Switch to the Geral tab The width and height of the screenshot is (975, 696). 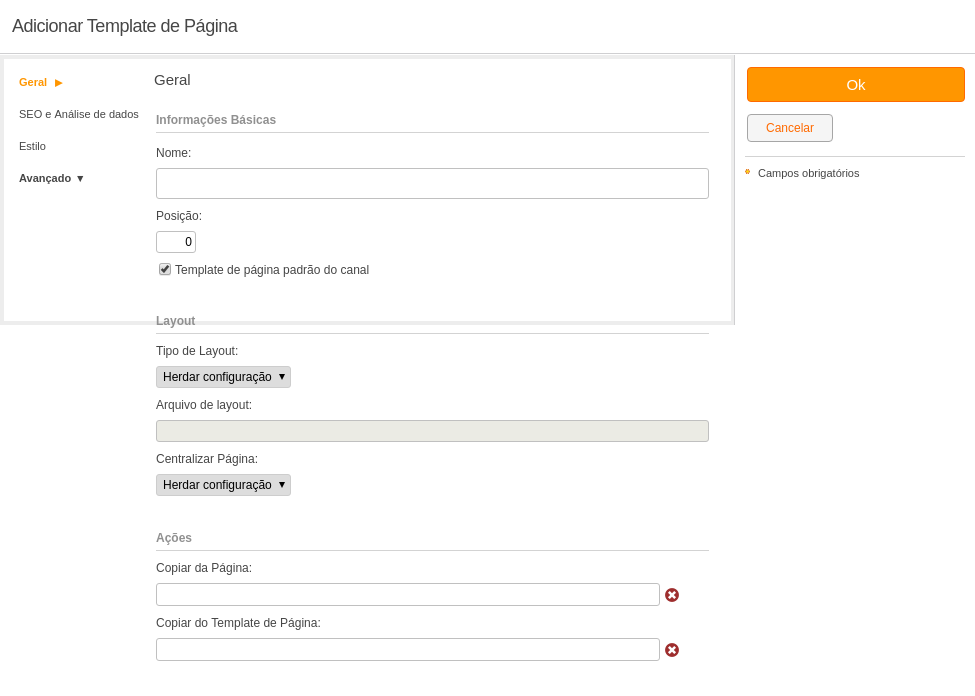[x=33, y=82]
